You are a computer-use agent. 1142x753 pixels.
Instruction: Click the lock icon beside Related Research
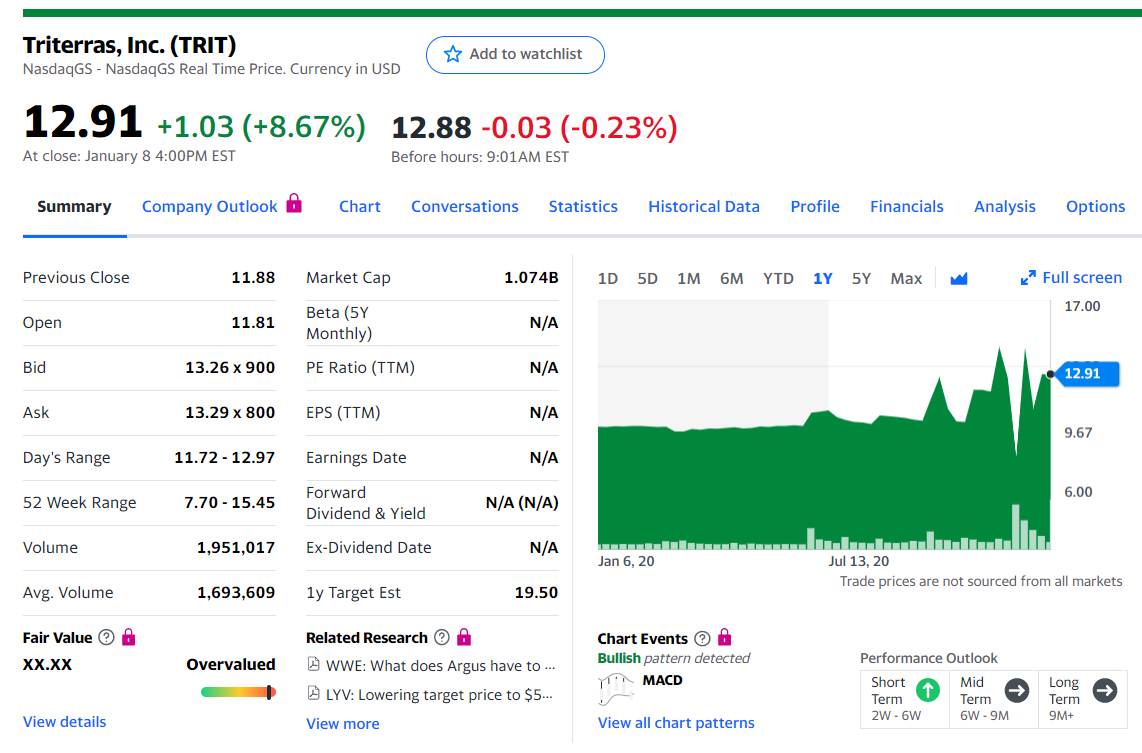464,637
